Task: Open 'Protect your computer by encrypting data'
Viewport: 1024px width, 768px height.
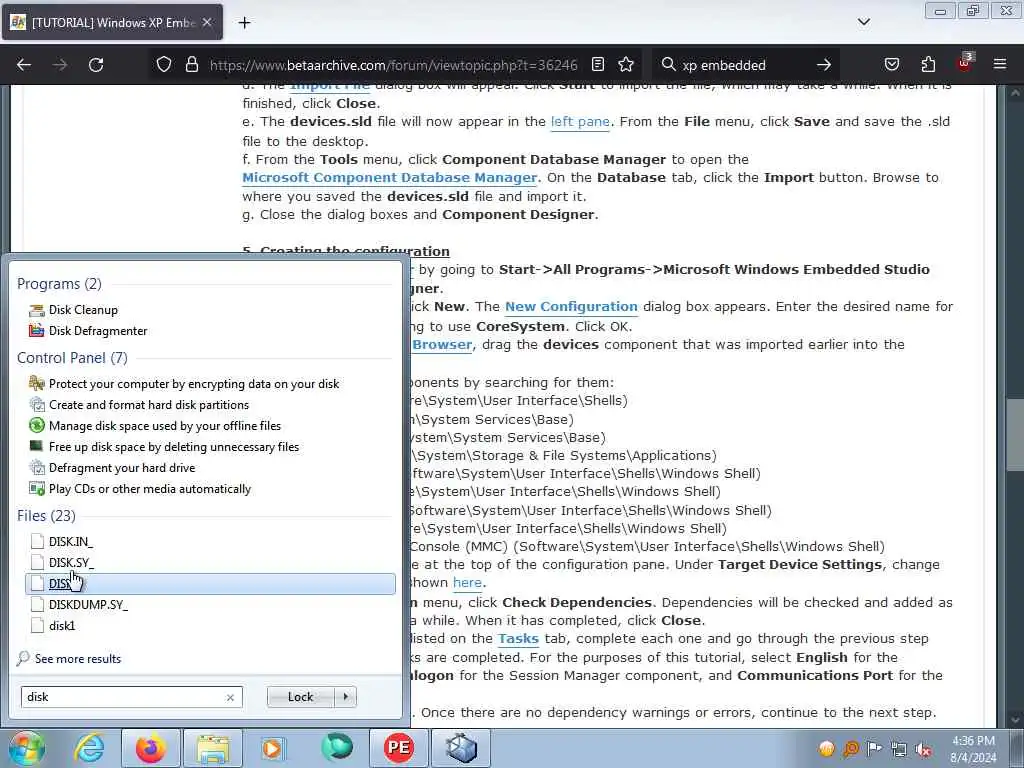Action: click(x=194, y=384)
